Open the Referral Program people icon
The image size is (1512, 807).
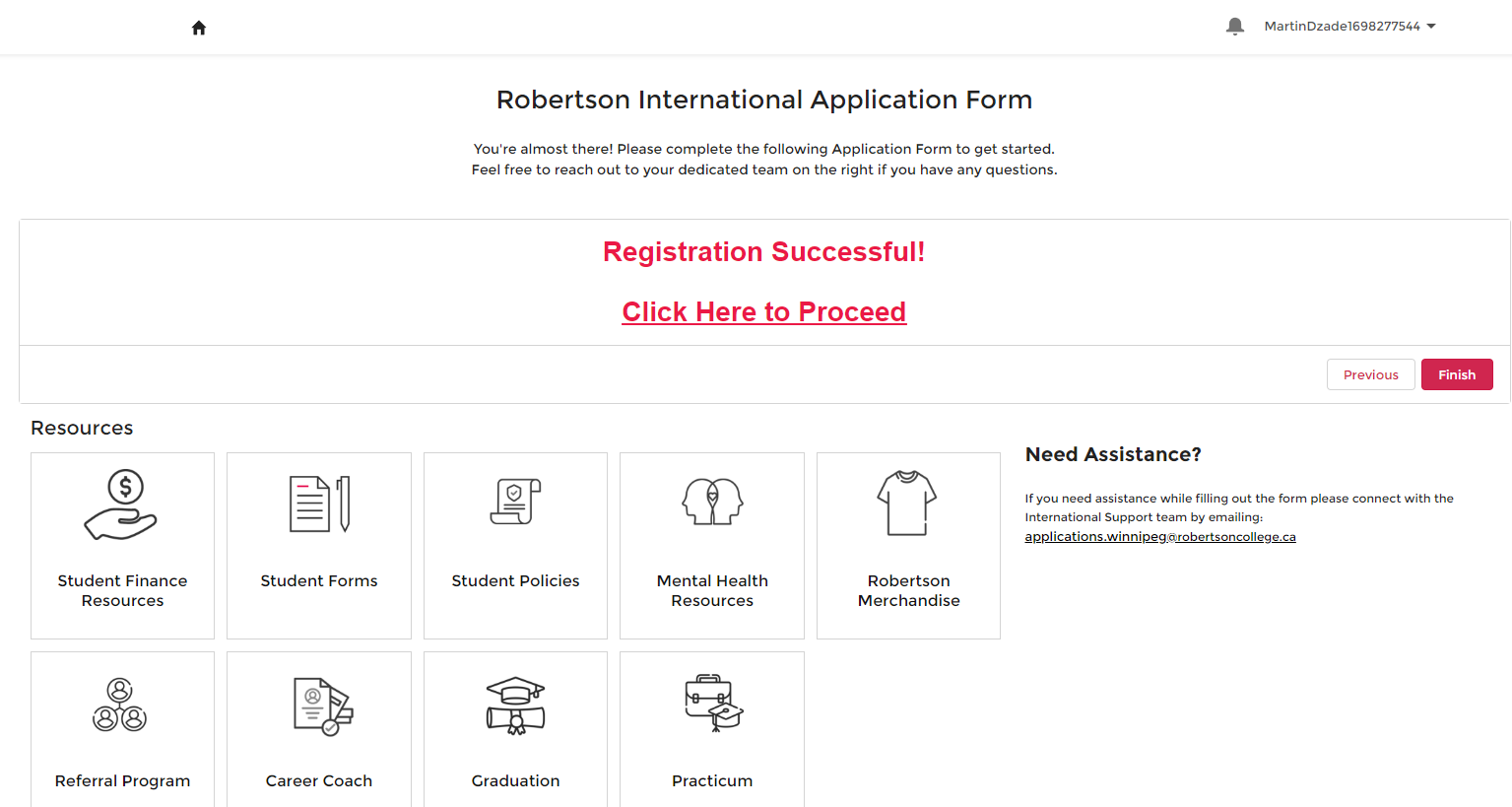click(120, 705)
